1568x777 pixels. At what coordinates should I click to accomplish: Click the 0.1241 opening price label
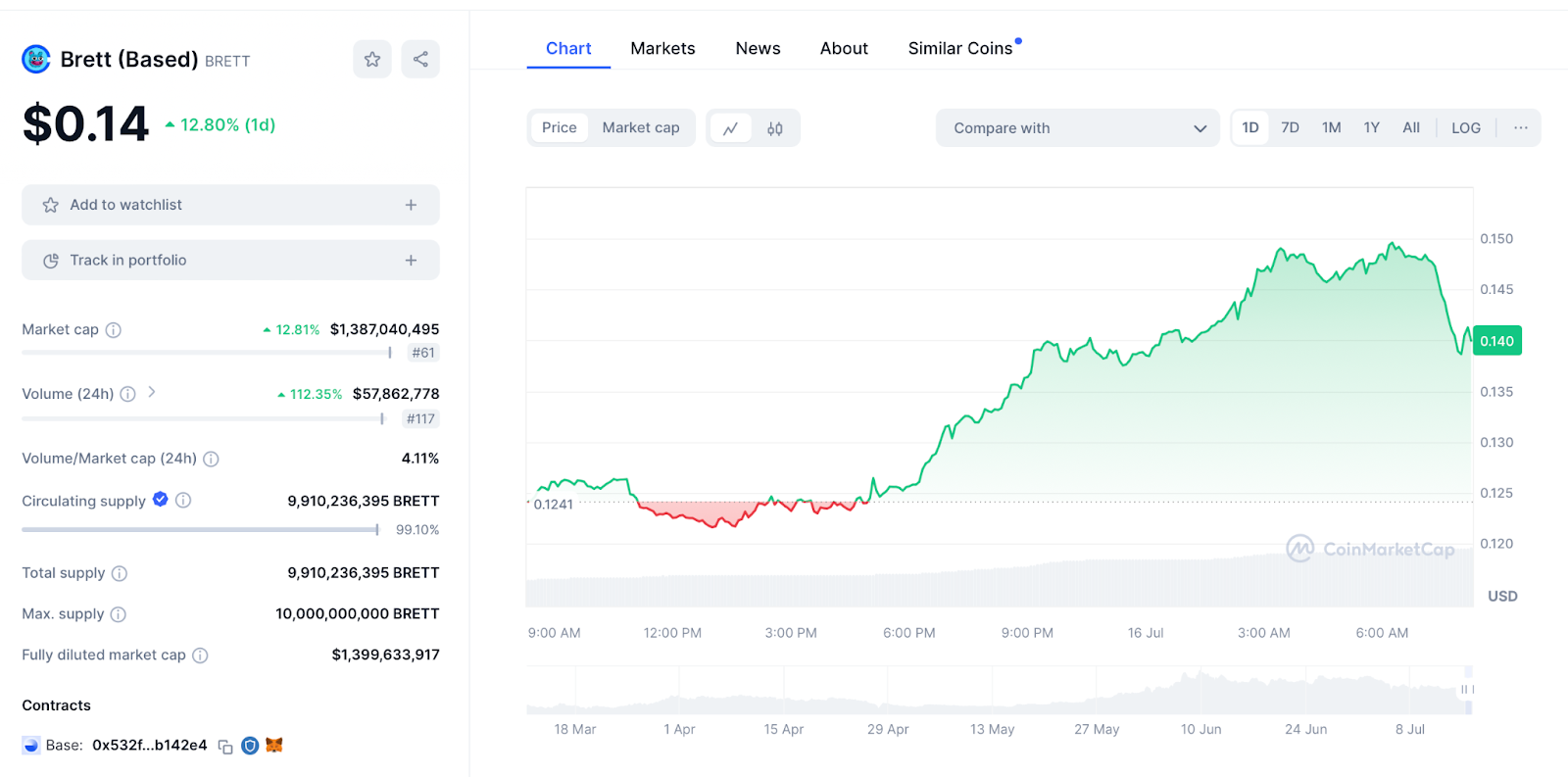(553, 505)
